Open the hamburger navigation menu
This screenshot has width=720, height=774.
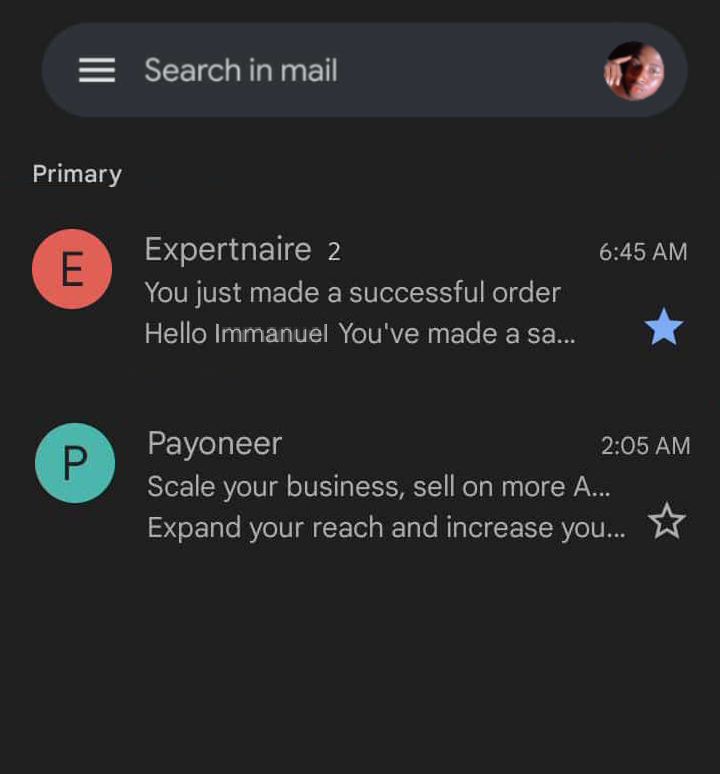(x=97, y=70)
